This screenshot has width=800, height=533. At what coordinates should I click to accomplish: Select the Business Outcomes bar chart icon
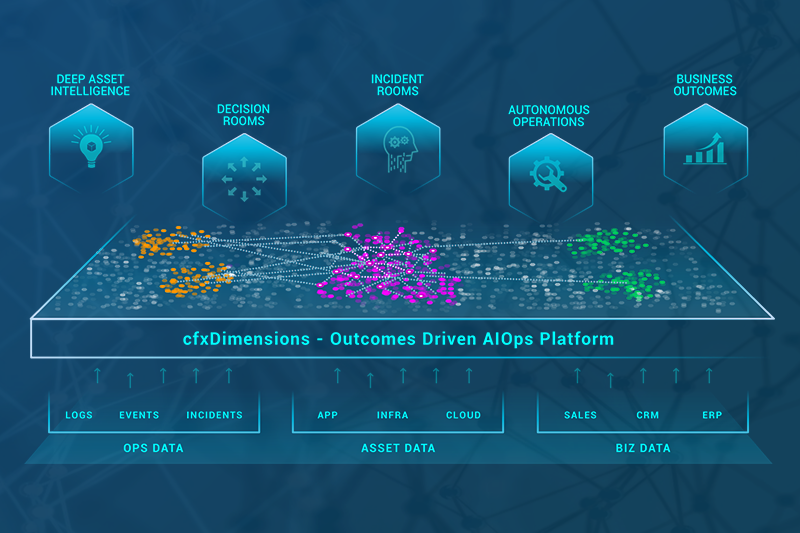point(705,146)
